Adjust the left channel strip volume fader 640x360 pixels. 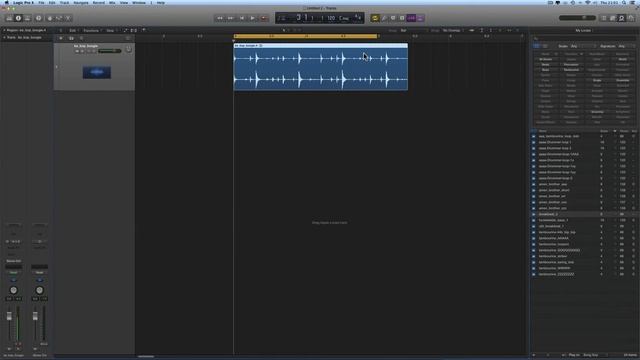click(x=9, y=316)
